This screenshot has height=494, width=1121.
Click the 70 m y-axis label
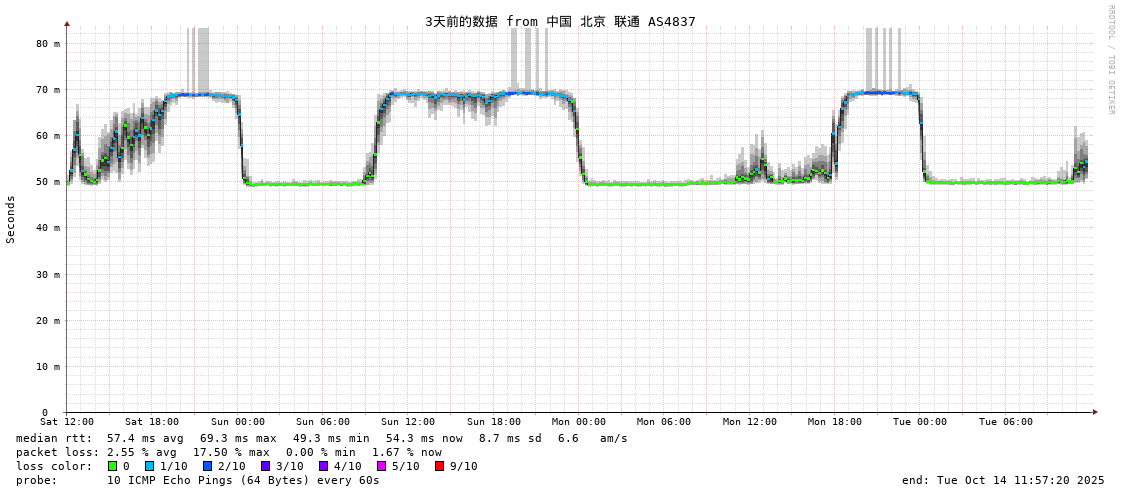tap(48, 90)
